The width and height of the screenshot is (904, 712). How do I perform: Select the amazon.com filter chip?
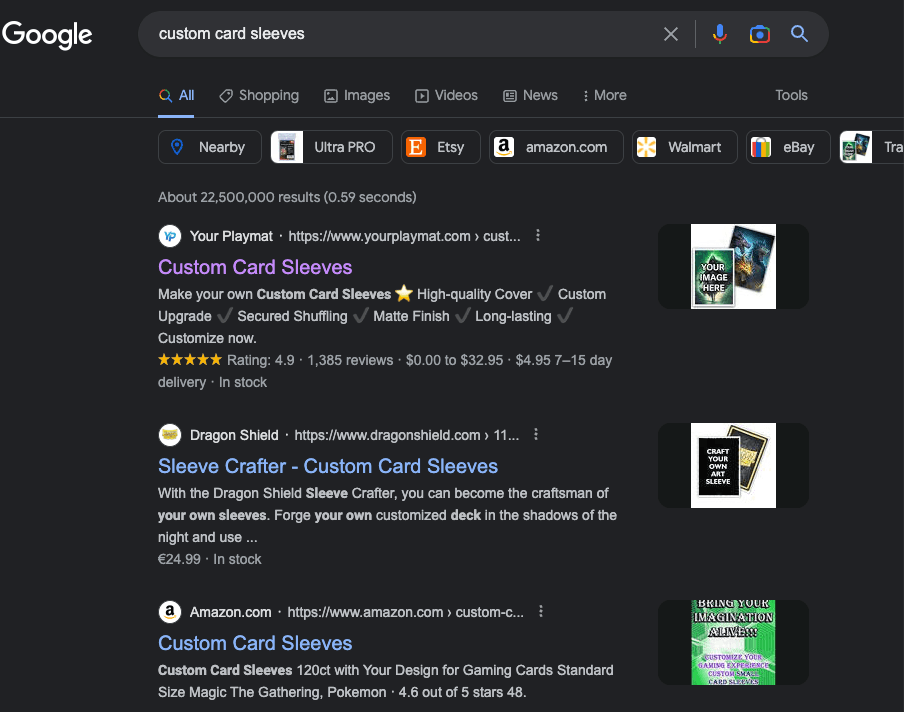[556, 147]
